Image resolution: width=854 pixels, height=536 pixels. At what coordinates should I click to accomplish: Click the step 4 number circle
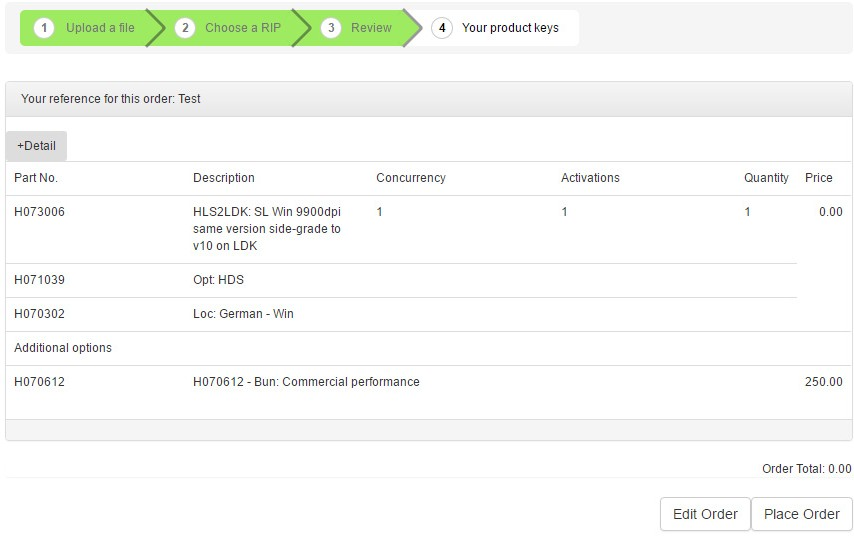[442, 28]
